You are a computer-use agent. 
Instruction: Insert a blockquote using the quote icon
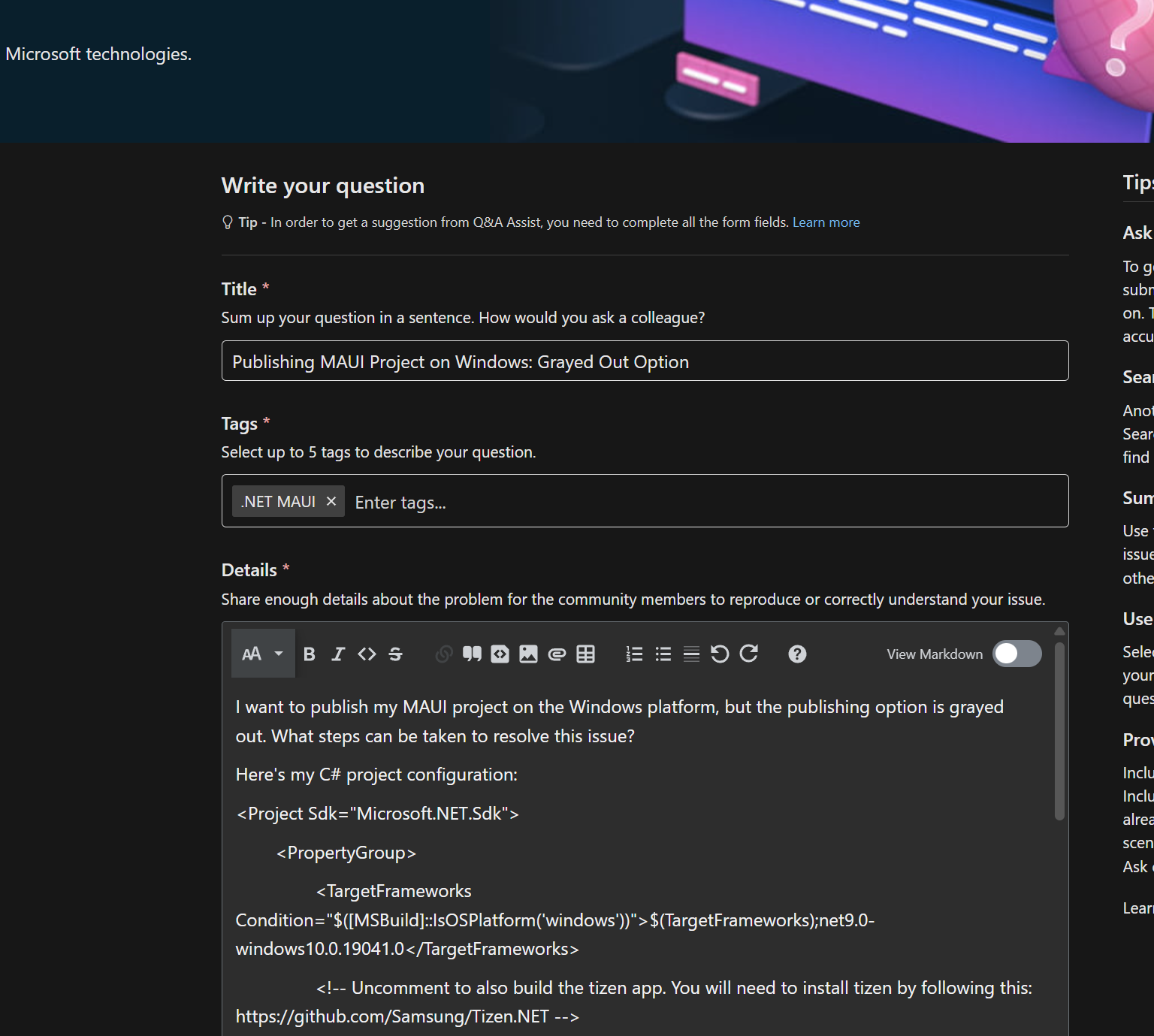472,654
